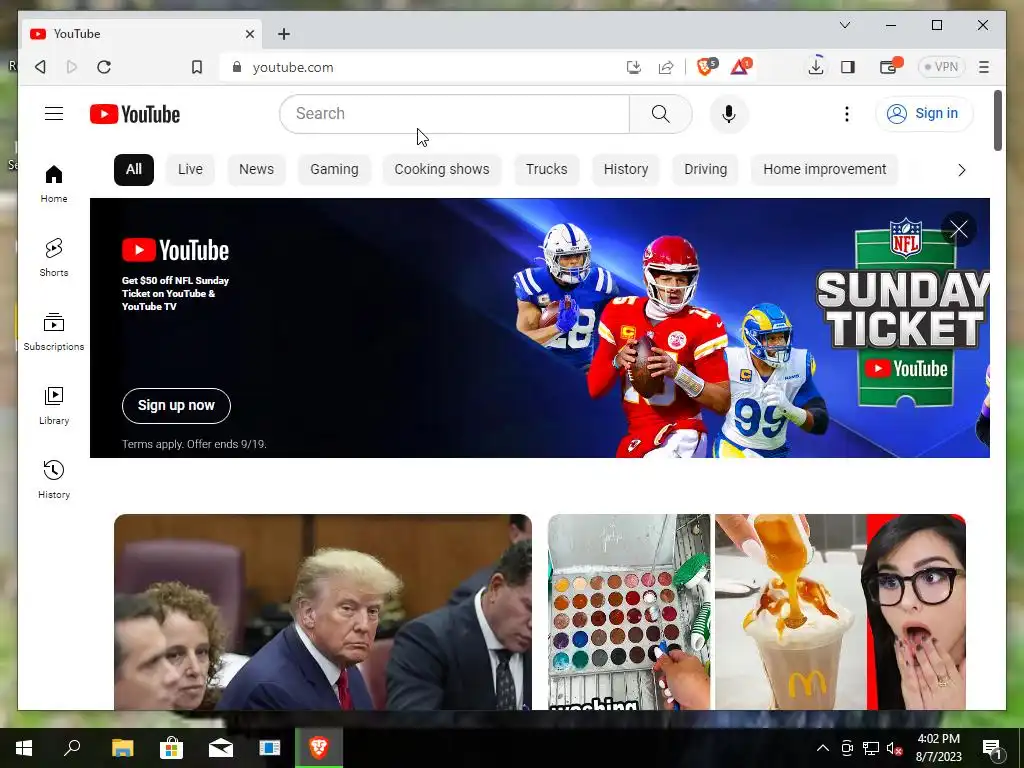Open the browser downloads icon
This screenshot has height=768, width=1024.
(x=816, y=66)
